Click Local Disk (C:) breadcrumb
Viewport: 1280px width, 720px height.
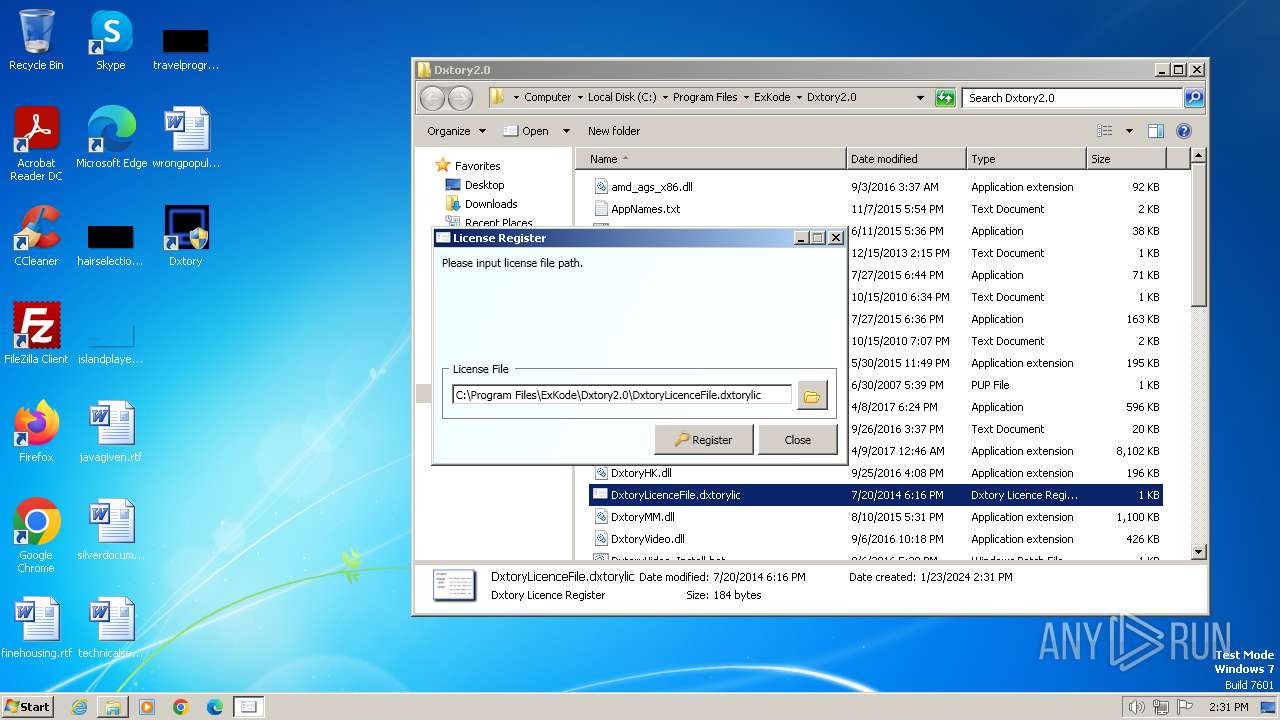click(622, 98)
